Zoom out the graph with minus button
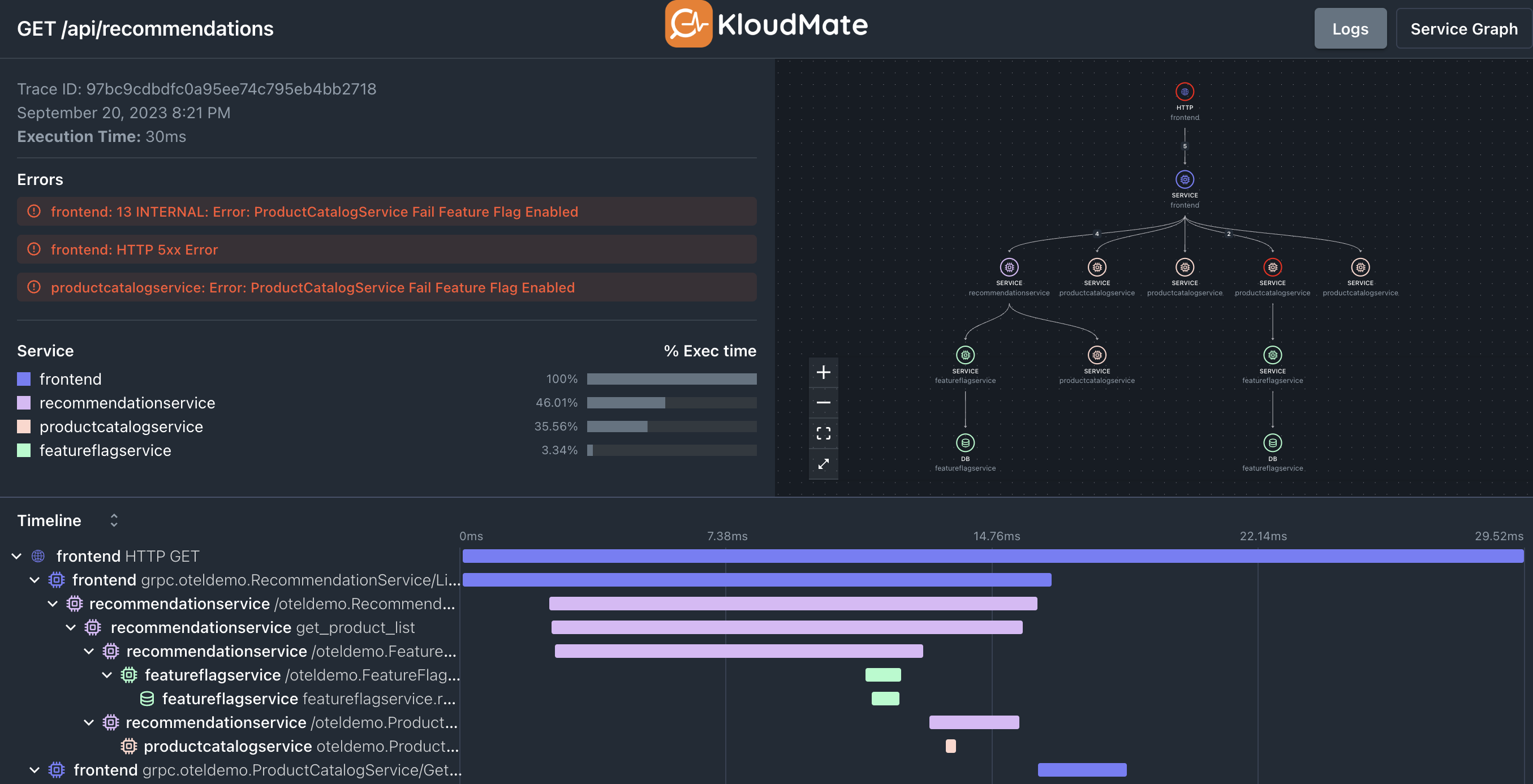The width and height of the screenshot is (1533, 784). (823, 403)
